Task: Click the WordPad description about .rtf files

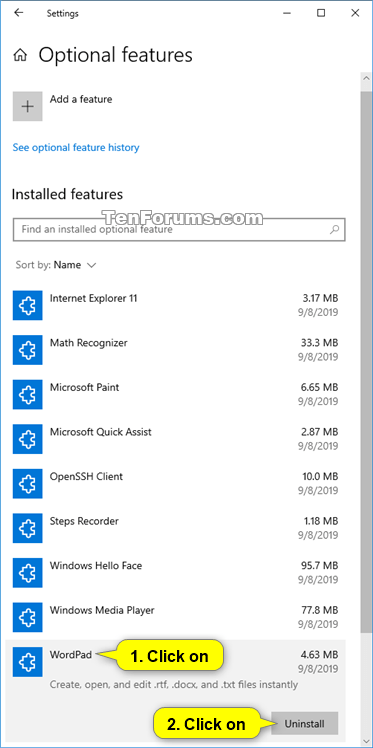Action: pos(174,685)
